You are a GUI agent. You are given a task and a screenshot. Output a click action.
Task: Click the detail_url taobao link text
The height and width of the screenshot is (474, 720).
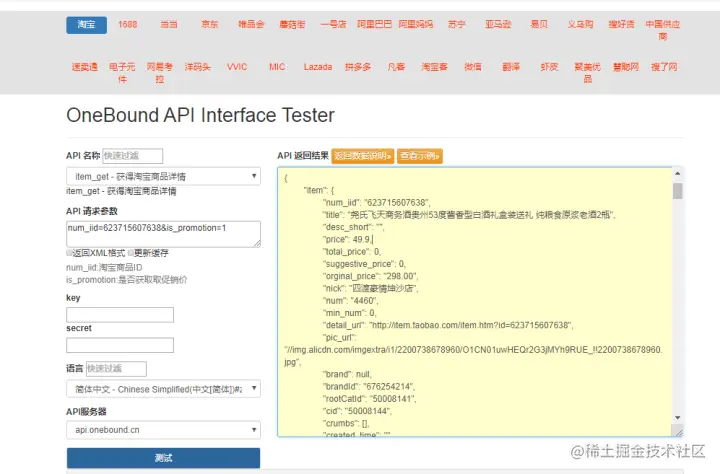(470, 325)
